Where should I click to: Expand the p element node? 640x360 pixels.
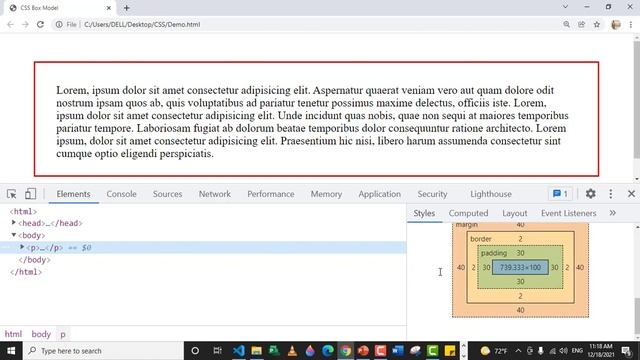coord(22,247)
